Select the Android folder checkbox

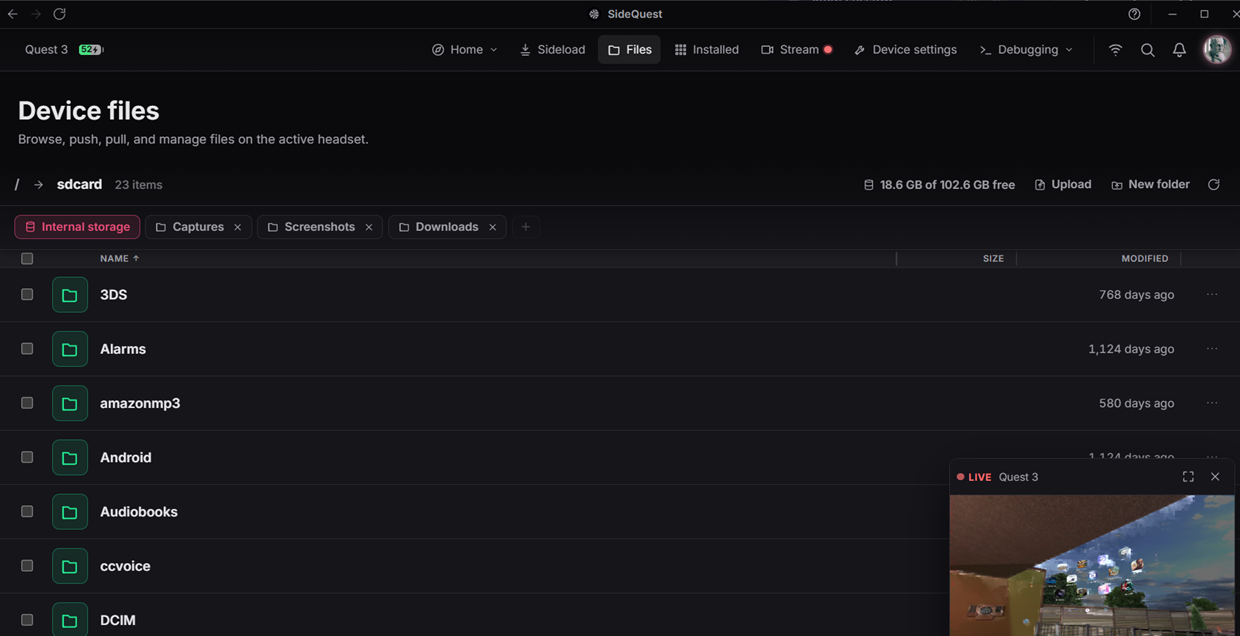click(27, 457)
